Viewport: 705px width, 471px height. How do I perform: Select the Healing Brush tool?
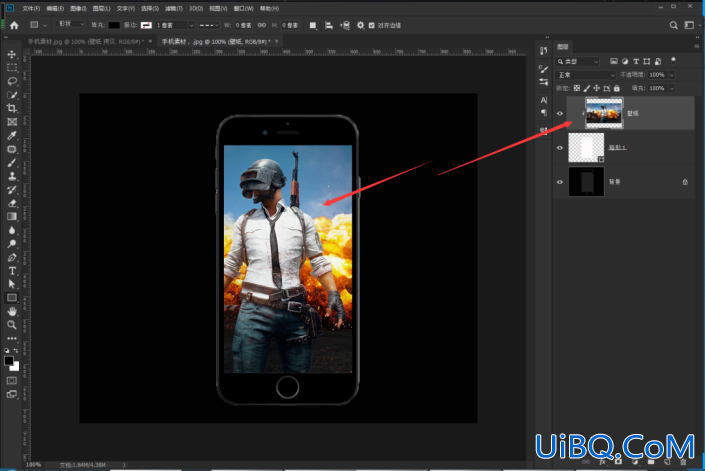coord(12,149)
